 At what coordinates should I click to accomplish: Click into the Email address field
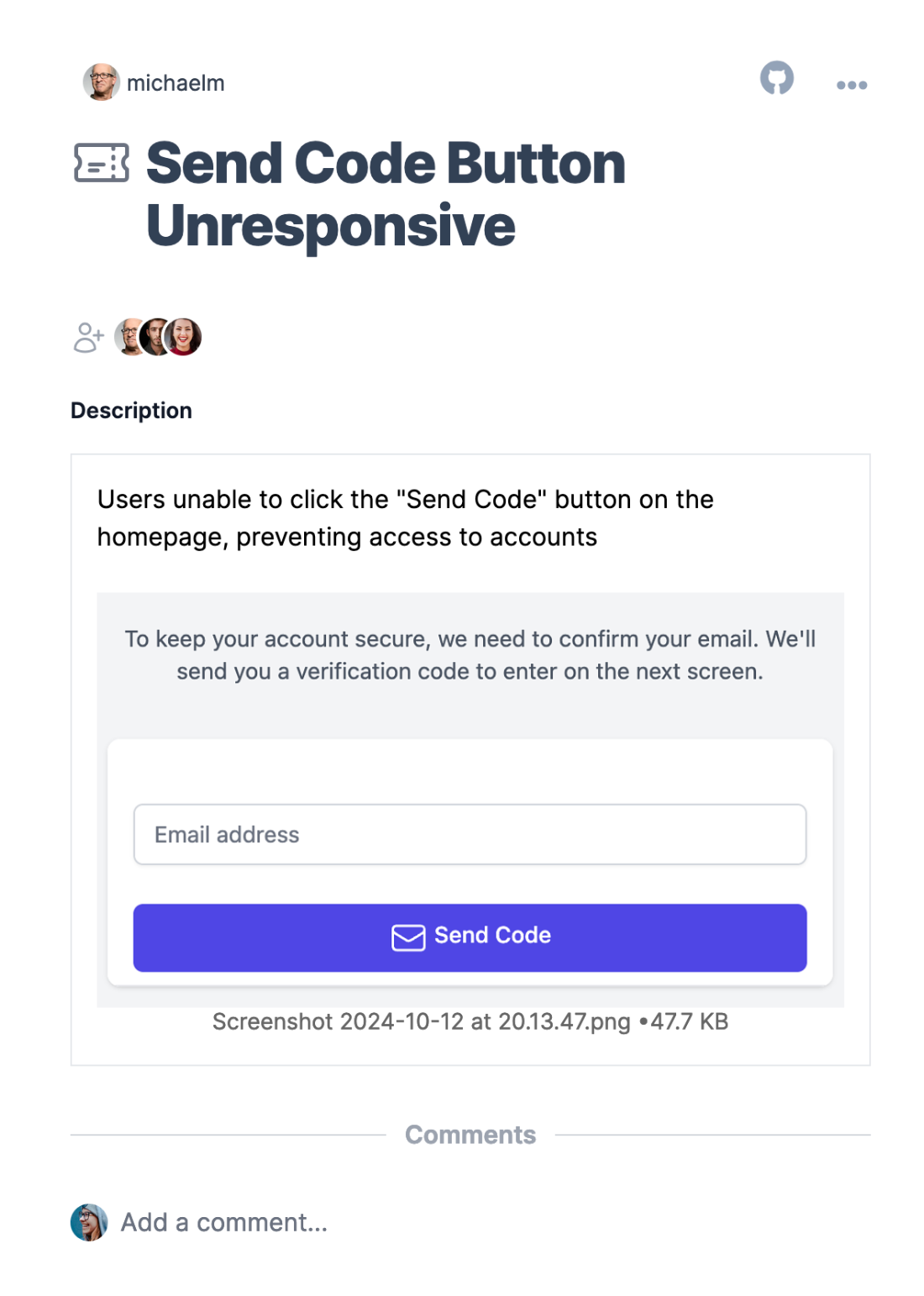coord(470,834)
